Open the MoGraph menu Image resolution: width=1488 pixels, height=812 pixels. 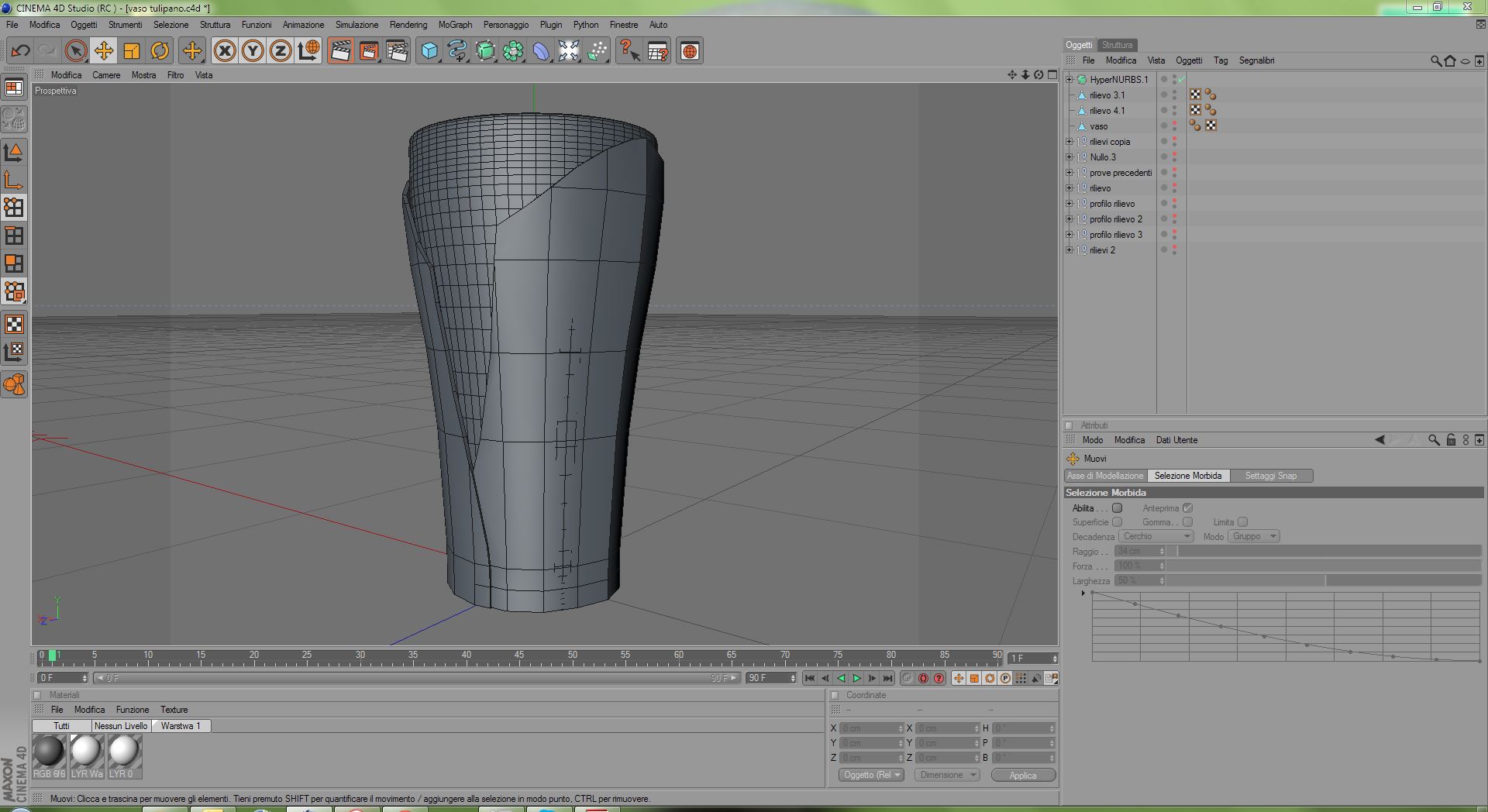[x=455, y=25]
